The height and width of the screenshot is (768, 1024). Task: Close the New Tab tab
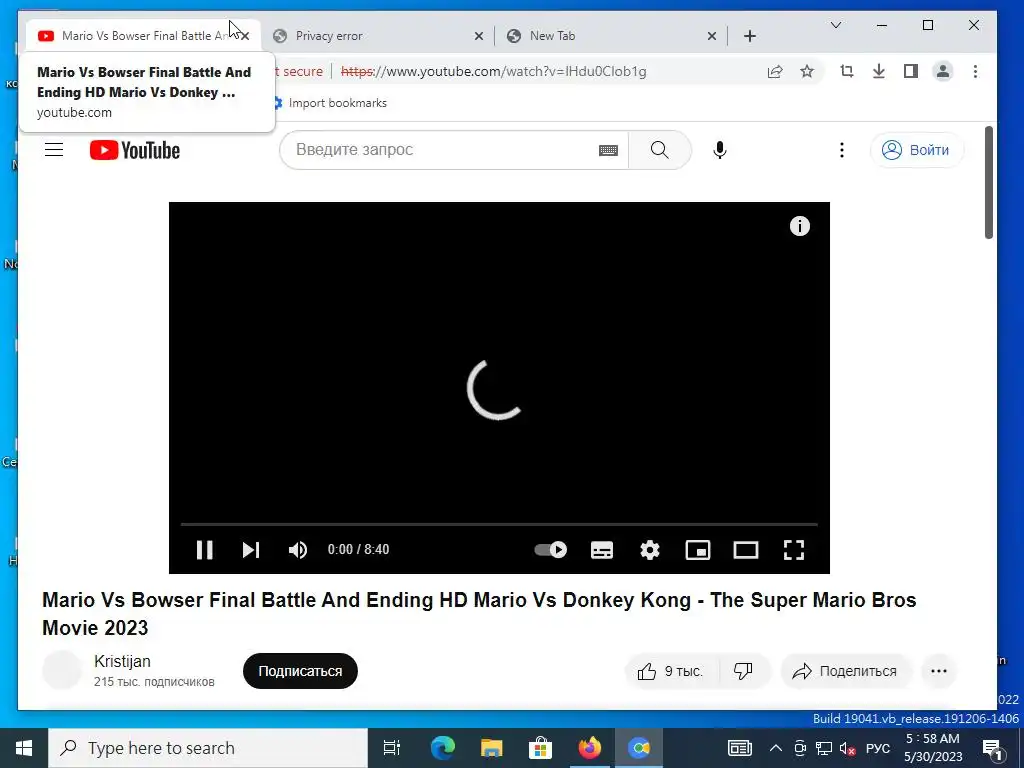pos(712,36)
